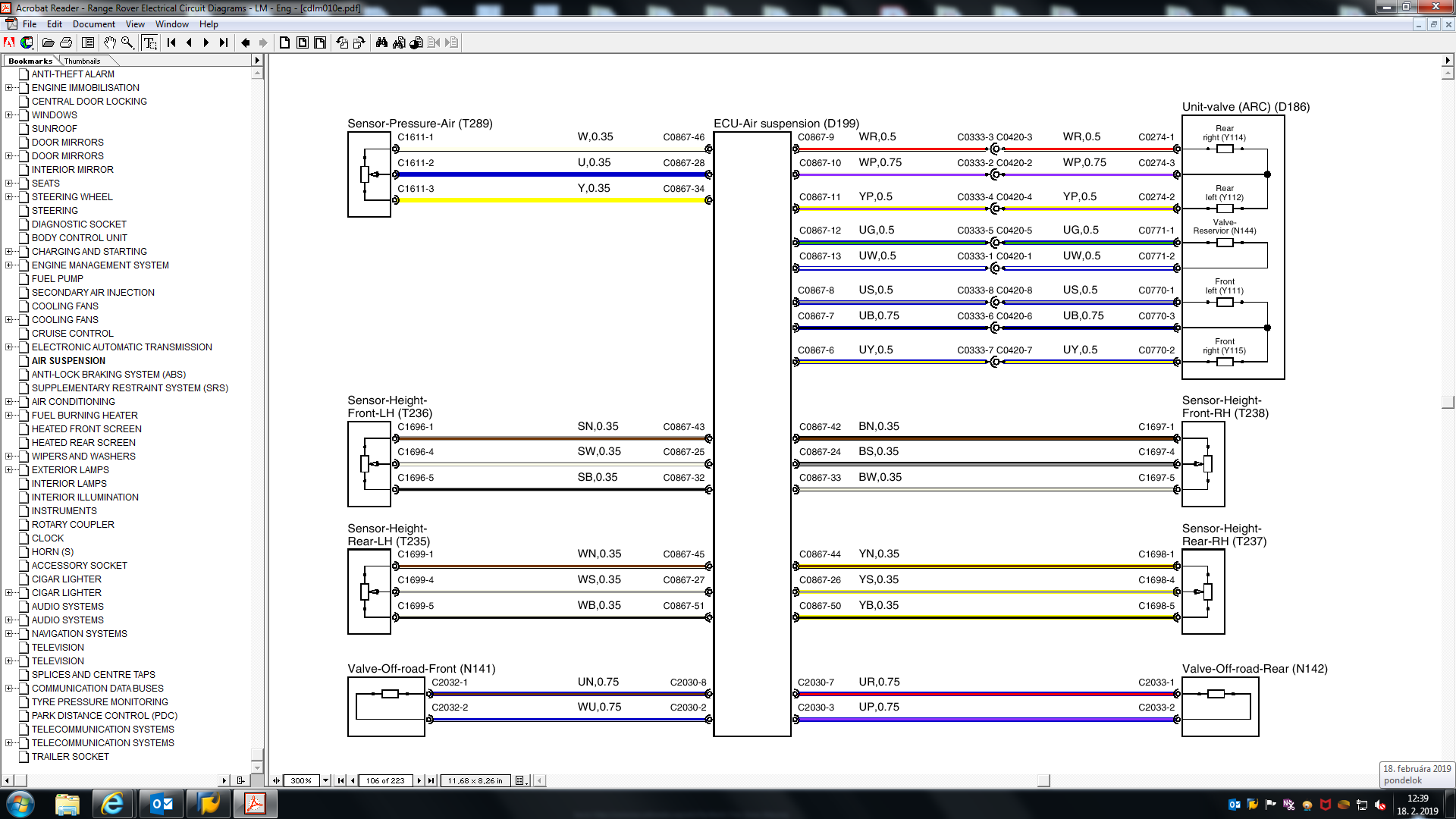This screenshot has width=1456, height=819.
Task: Activate the Text Select tool
Action: [x=149, y=42]
